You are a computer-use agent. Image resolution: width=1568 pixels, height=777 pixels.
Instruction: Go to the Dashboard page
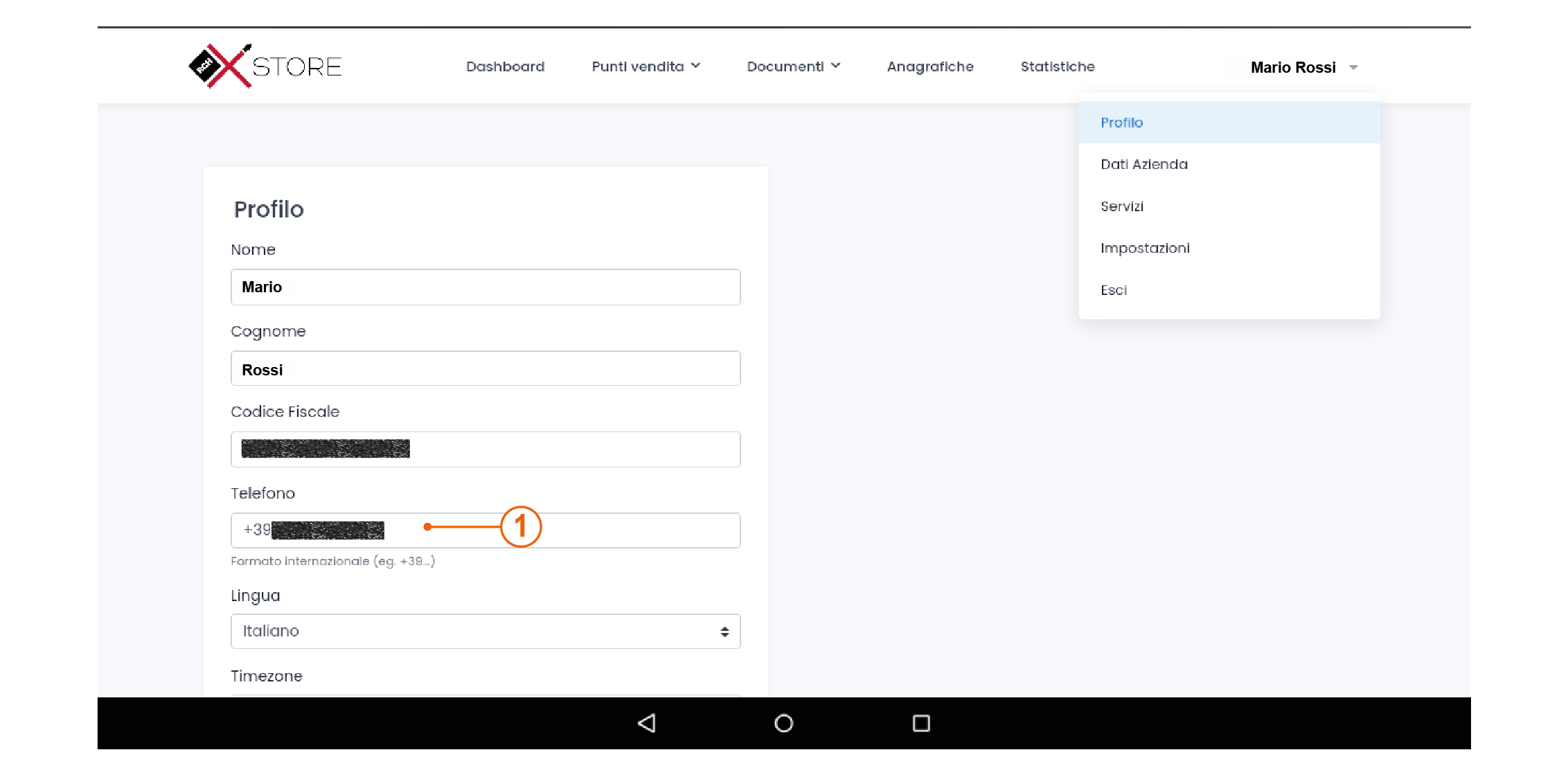pyautogui.click(x=505, y=66)
